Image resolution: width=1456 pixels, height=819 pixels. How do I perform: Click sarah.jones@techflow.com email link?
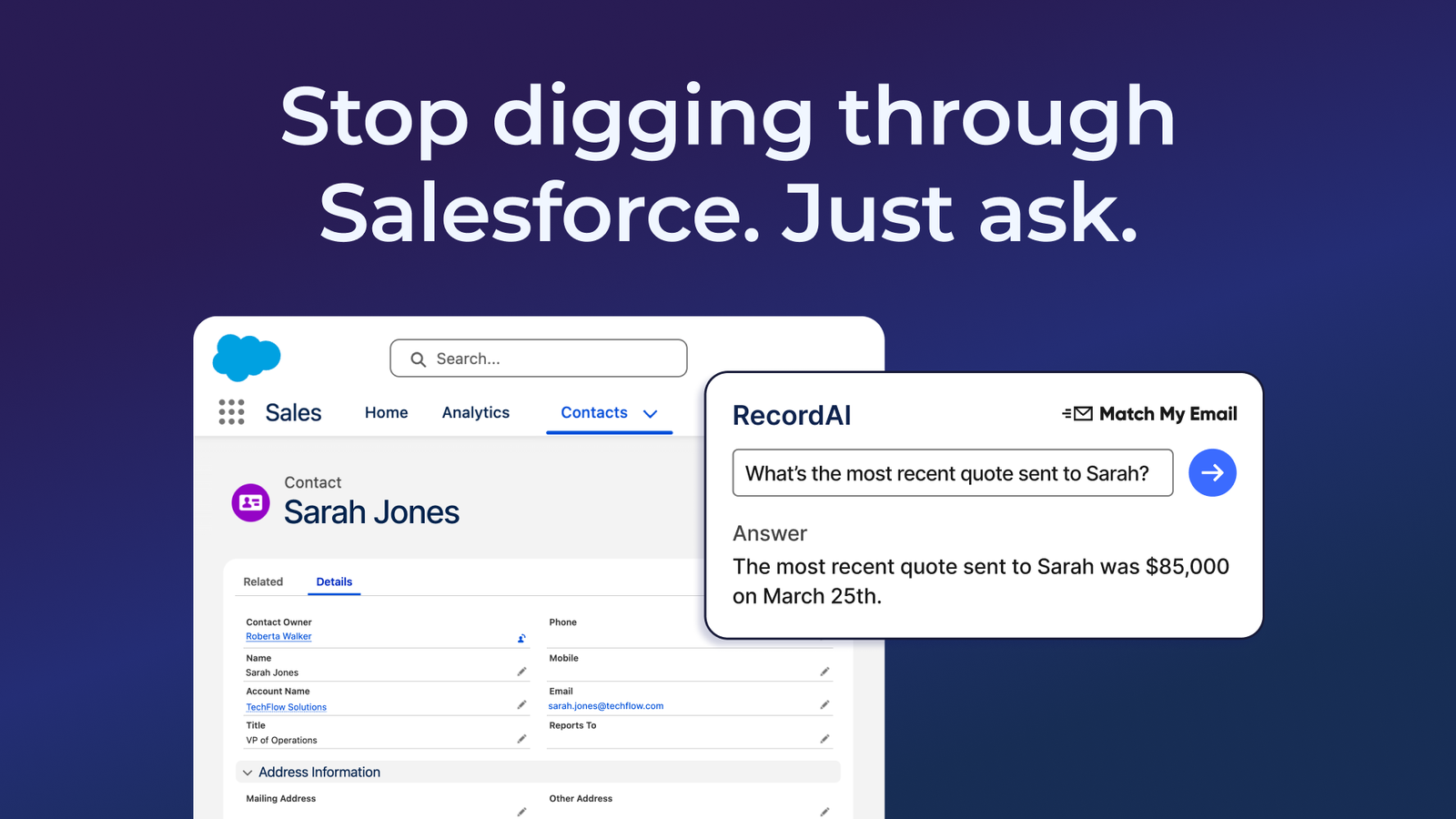pos(606,706)
